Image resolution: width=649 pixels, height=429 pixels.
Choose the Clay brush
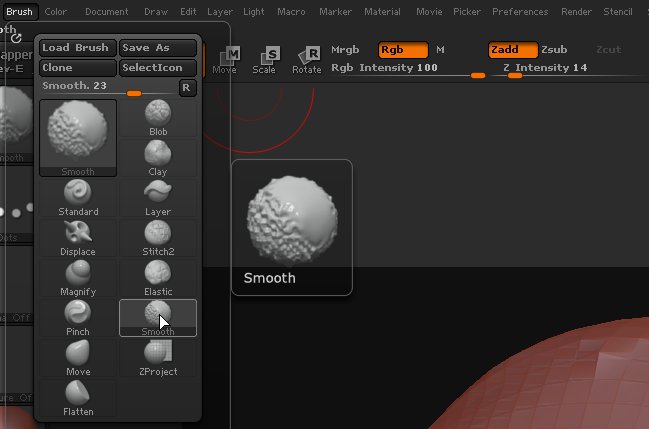tap(158, 158)
